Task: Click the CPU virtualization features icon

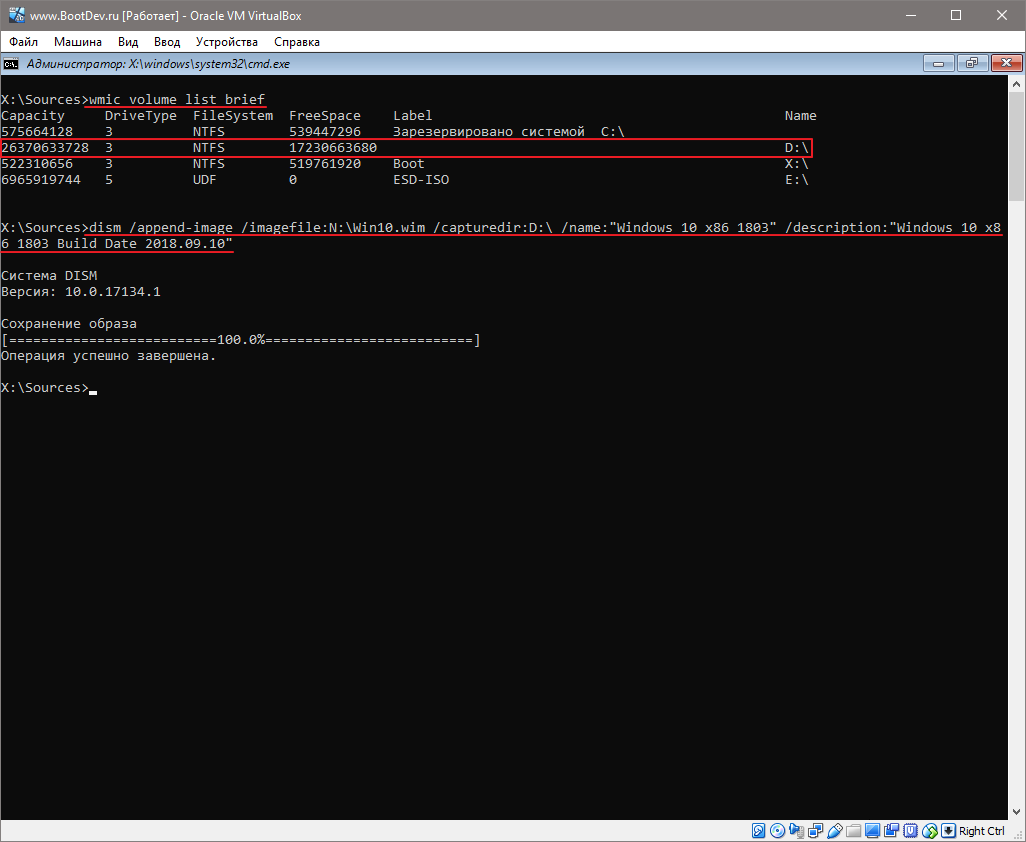Action: pos(910,831)
